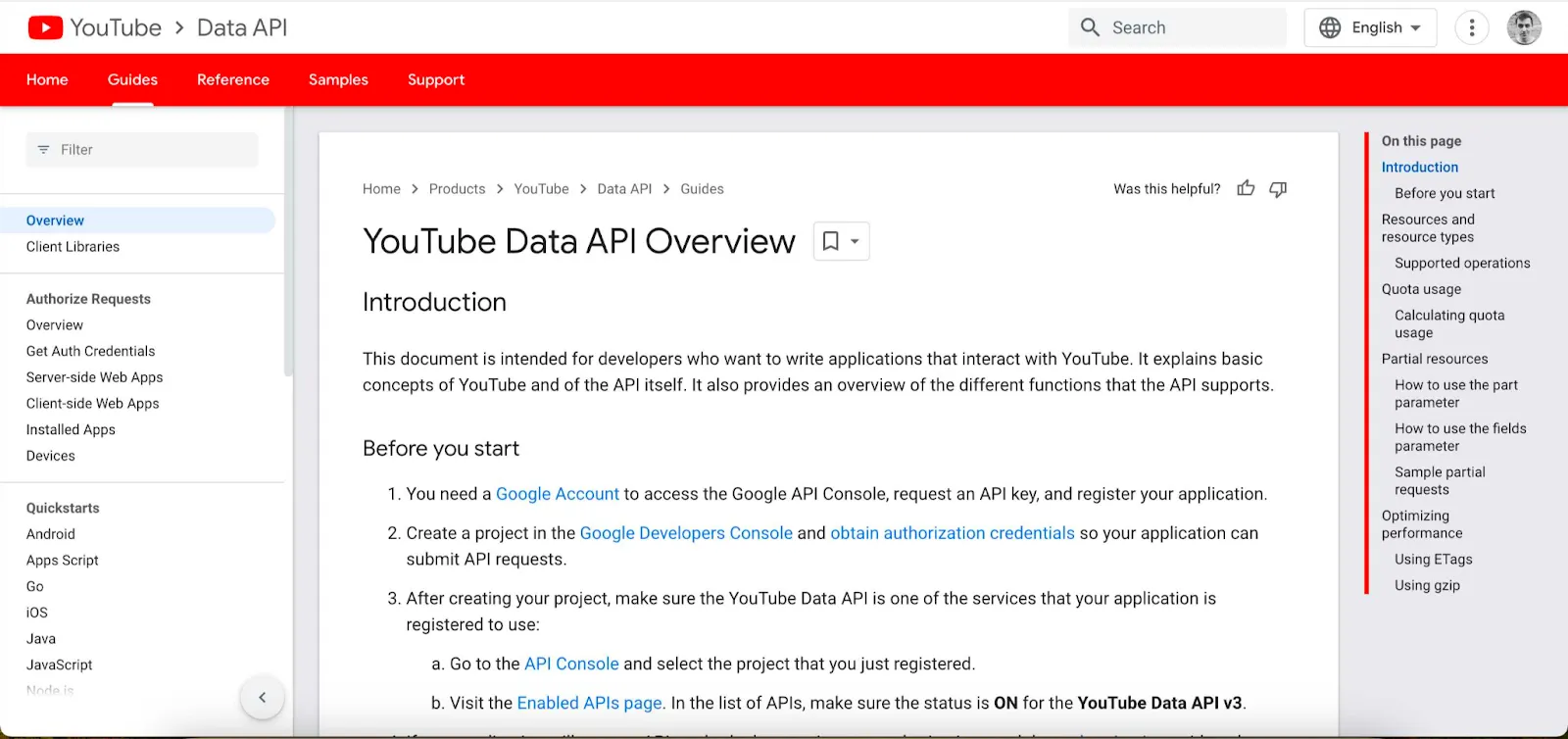Open Installed Apps guide
Image resolution: width=1568 pixels, height=739 pixels.
click(x=71, y=429)
